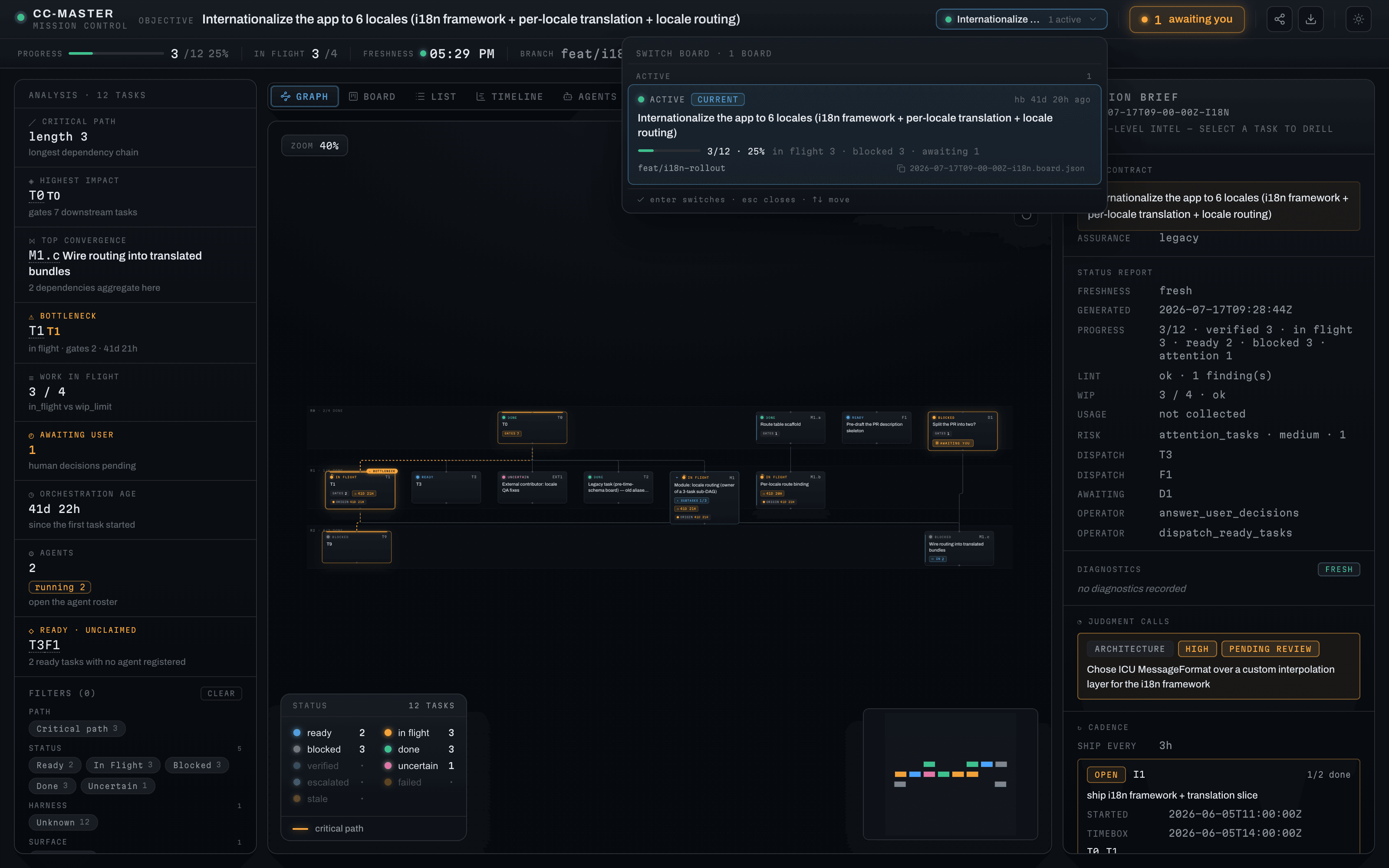Viewport: 1389px width, 868px height.
Task: Toggle the sun theme icon
Action: pos(1358,20)
